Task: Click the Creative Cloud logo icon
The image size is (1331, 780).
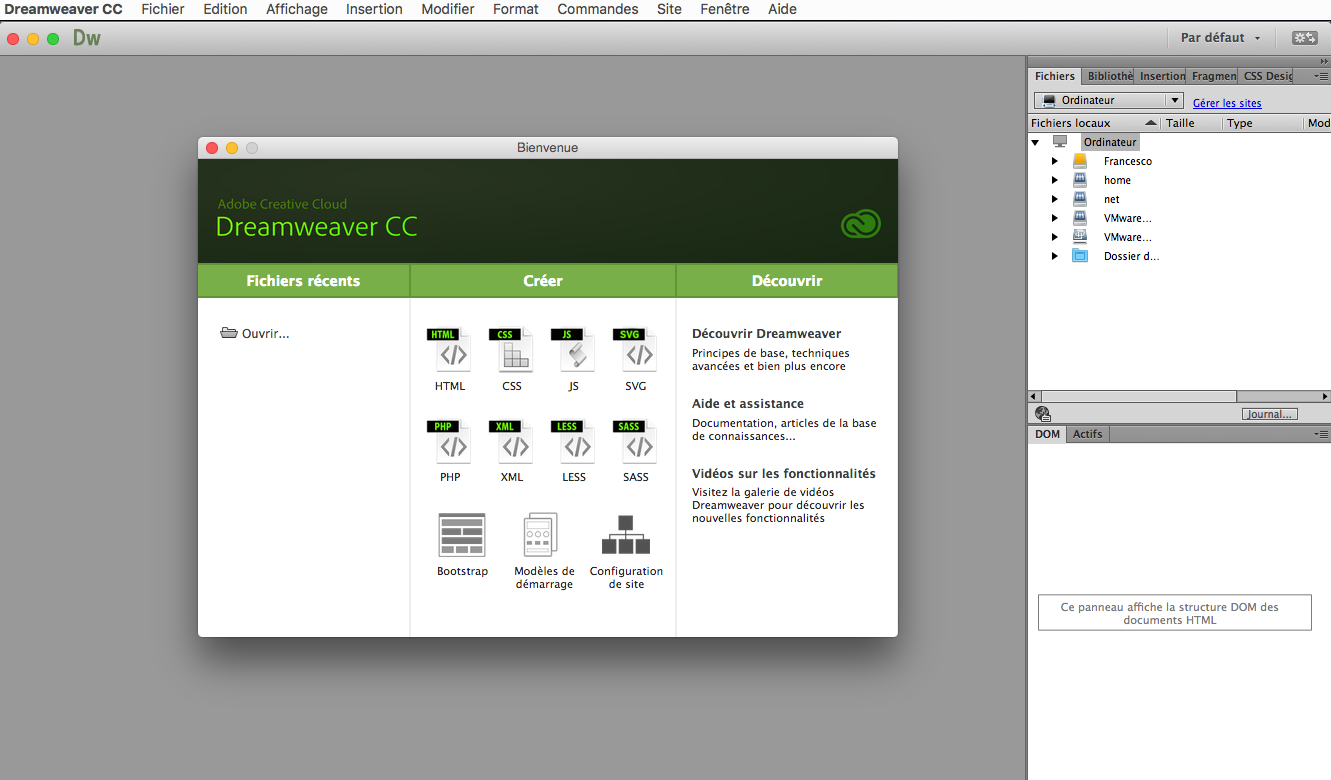Action: click(x=860, y=223)
